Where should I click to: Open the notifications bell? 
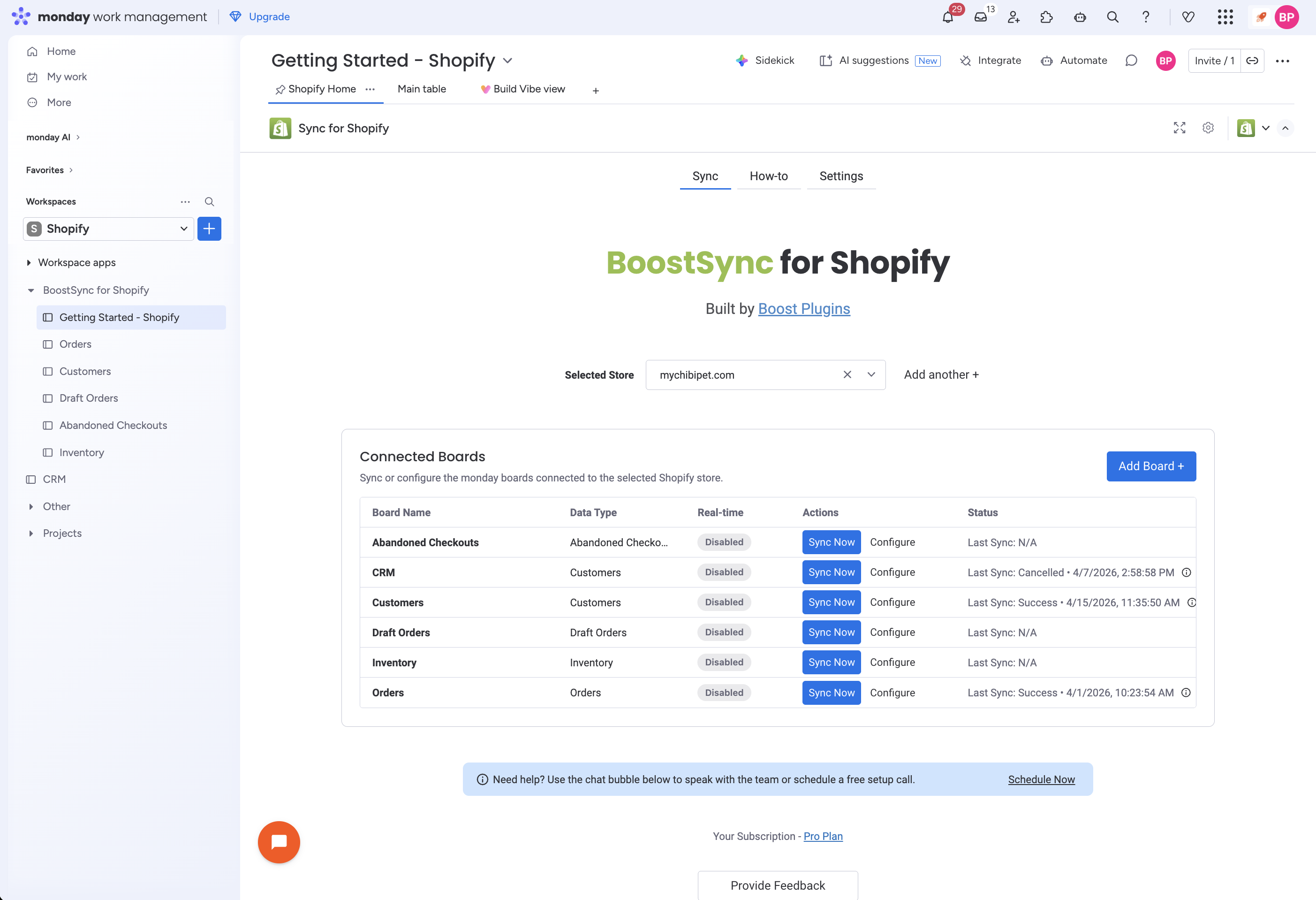pos(947,17)
